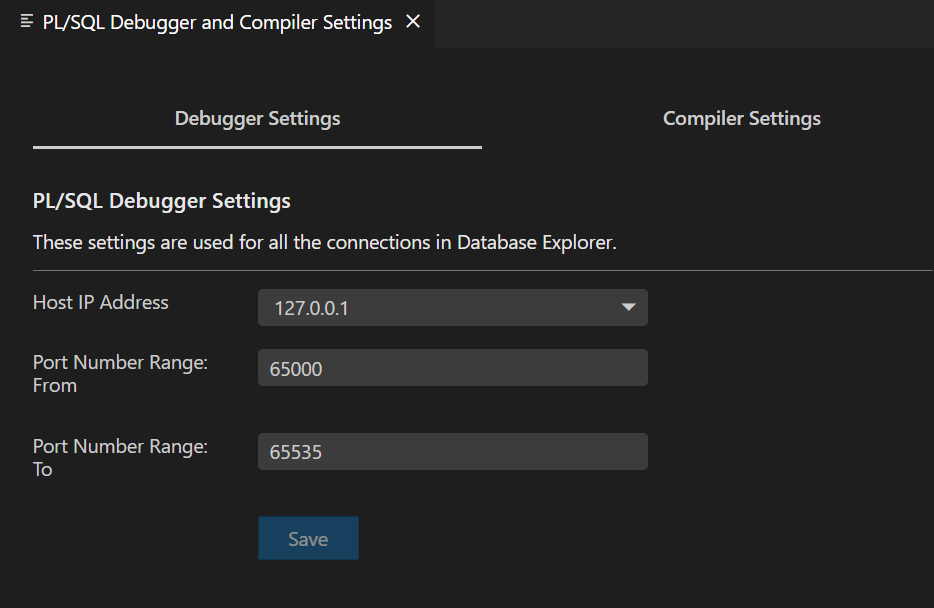Click the Port Number Range From field
The width and height of the screenshot is (934, 608).
click(452, 368)
